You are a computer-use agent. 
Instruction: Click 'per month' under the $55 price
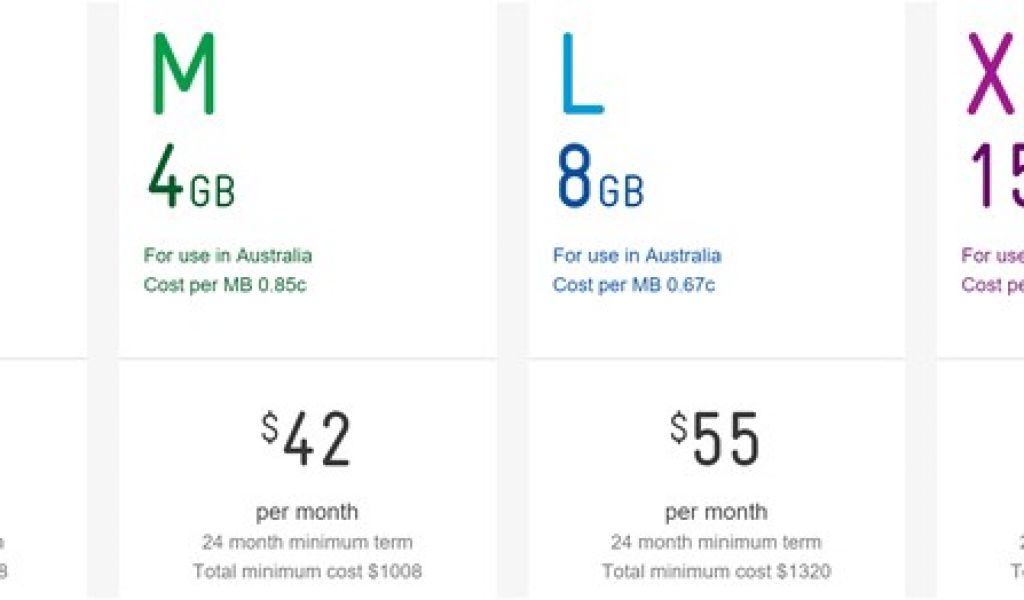pyautogui.click(x=716, y=512)
